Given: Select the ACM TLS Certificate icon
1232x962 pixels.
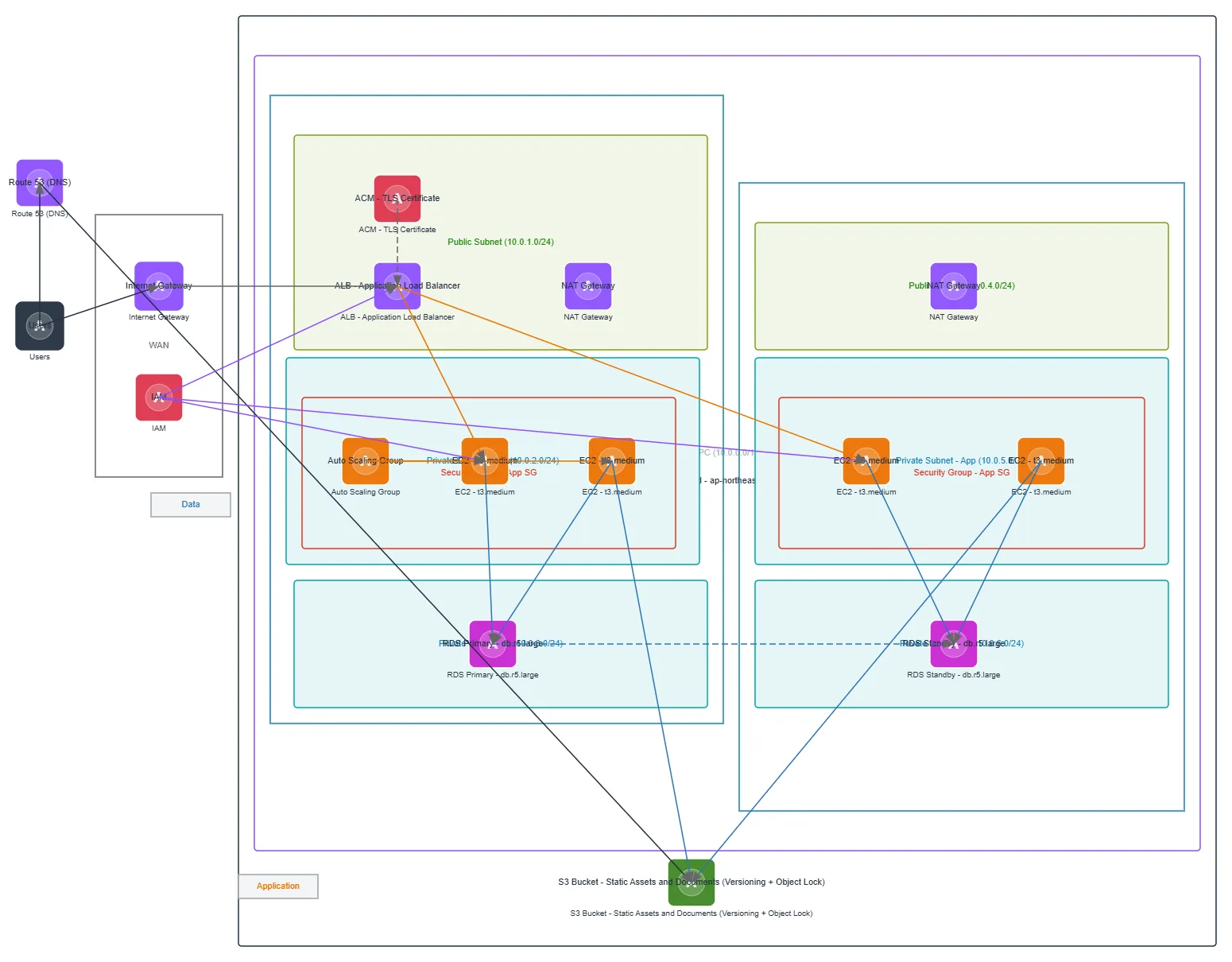Looking at the screenshot, I should [397, 199].
